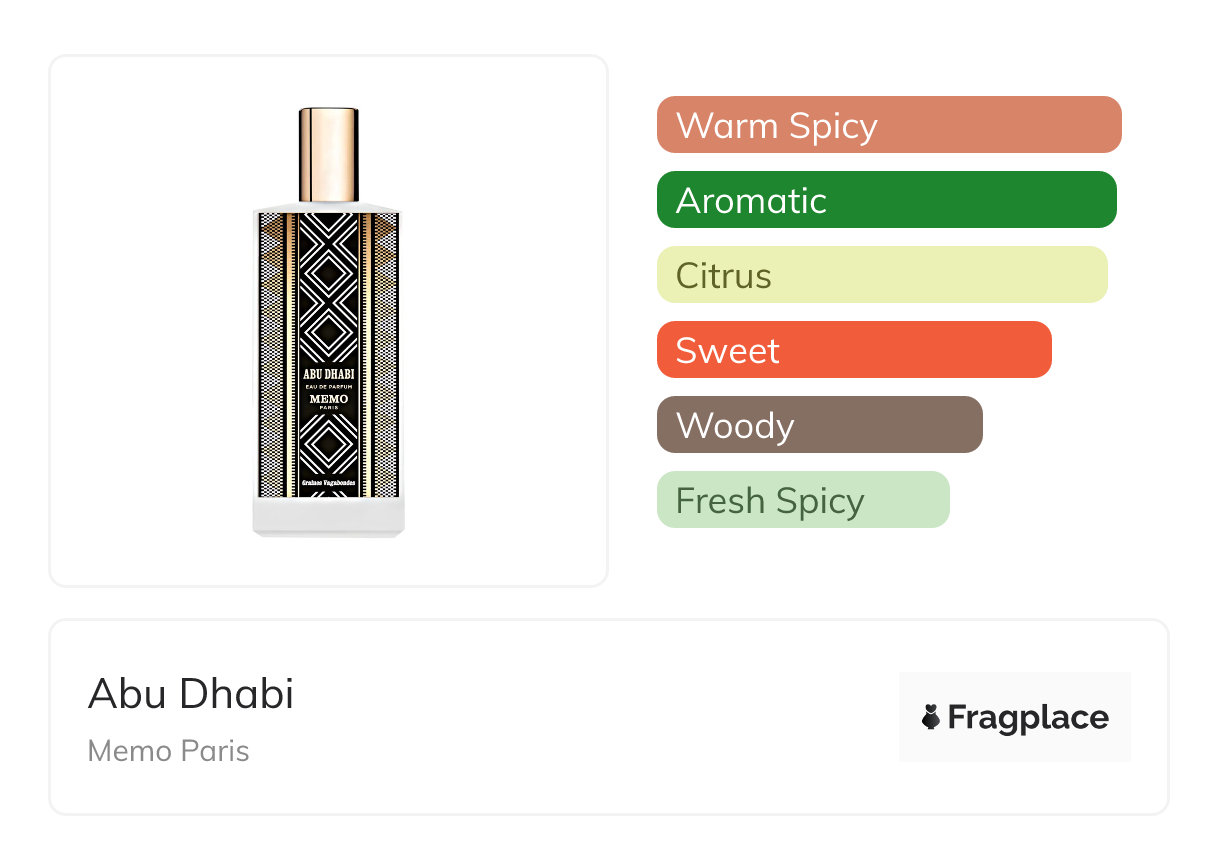Click the Memo Paris brand subtitle
The width and height of the screenshot is (1218, 864).
[x=168, y=751]
